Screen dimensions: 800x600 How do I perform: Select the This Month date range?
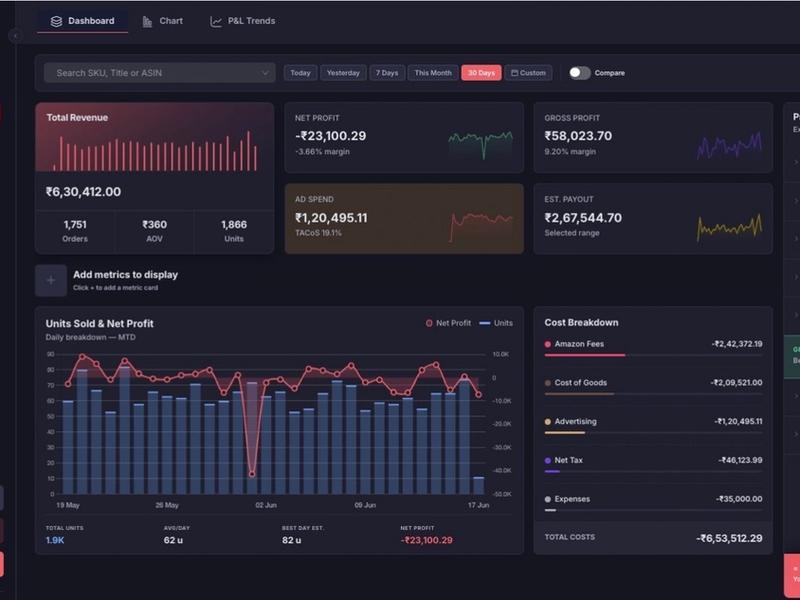(x=433, y=73)
